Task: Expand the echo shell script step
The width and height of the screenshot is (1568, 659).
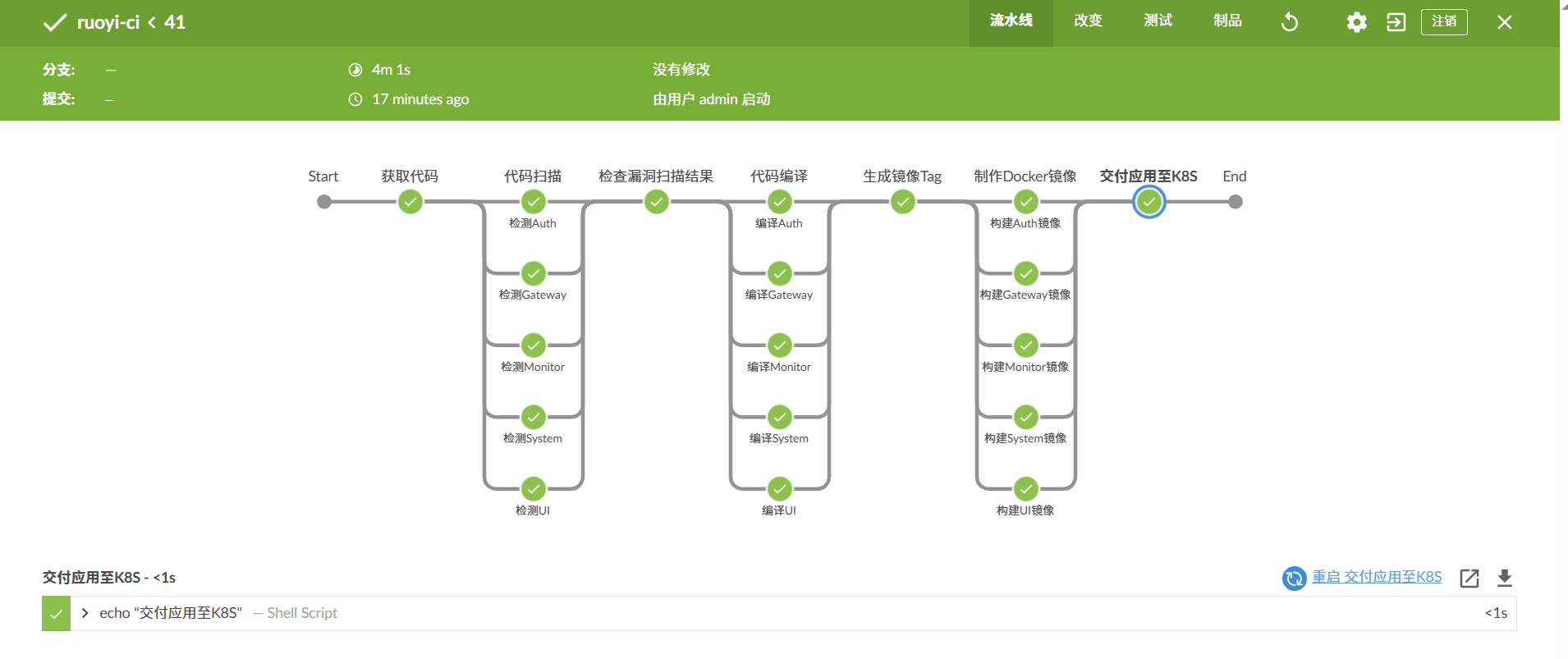Action: click(85, 613)
